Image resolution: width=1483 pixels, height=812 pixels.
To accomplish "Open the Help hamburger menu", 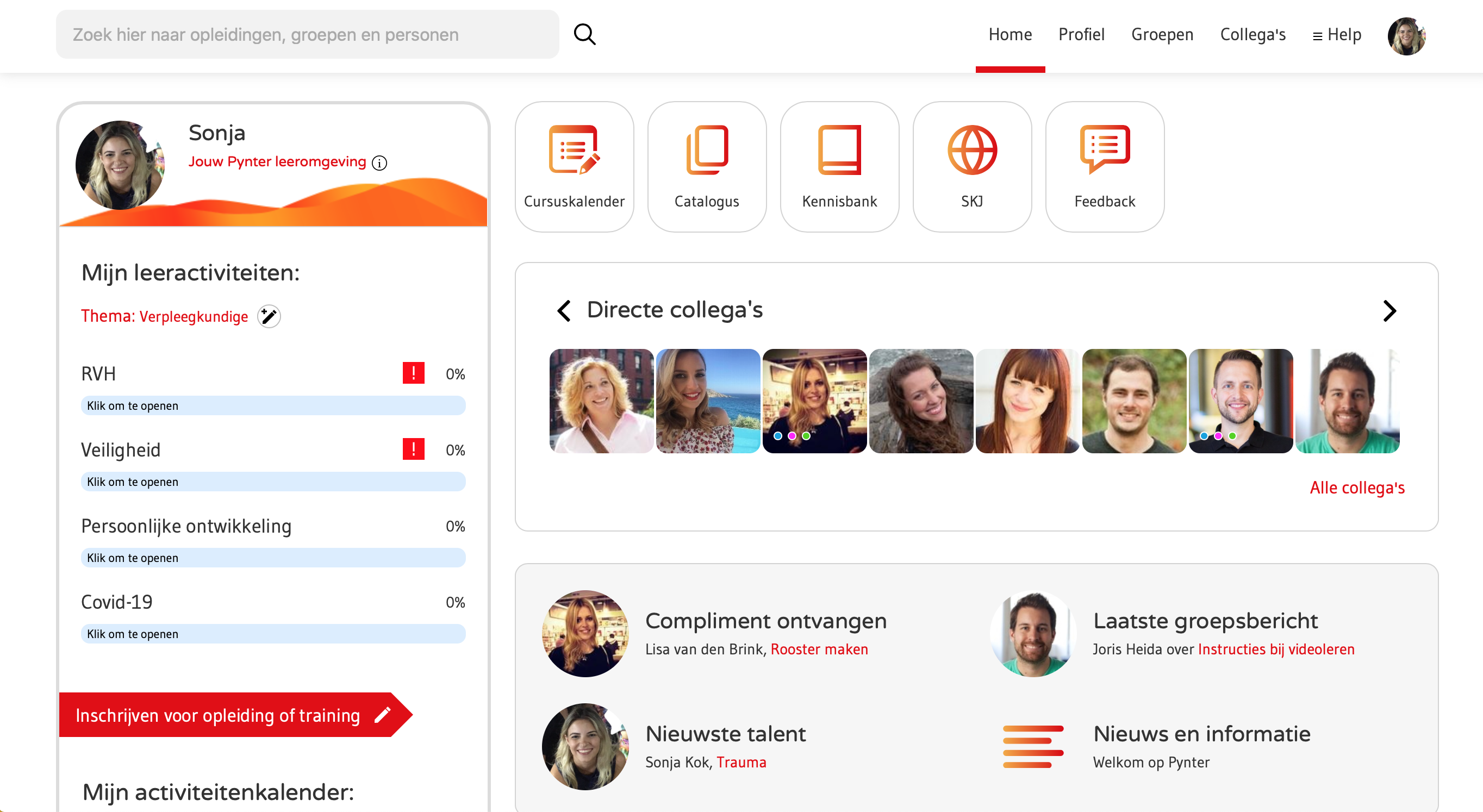I will pyautogui.click(x=1337, y=35).
